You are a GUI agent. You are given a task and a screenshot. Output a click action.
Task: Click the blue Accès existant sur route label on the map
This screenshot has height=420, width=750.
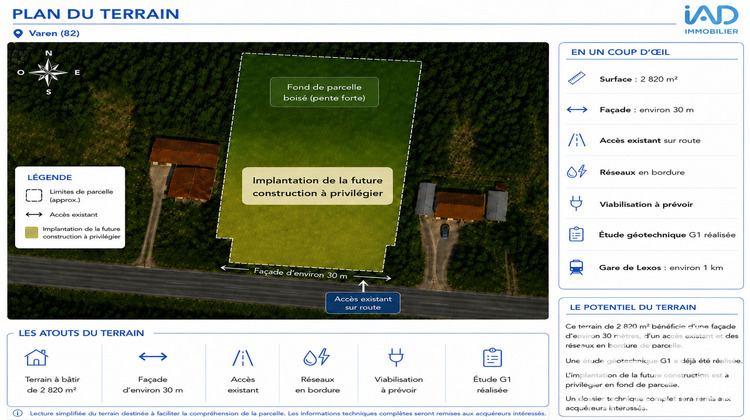click(x=363, y=303)
